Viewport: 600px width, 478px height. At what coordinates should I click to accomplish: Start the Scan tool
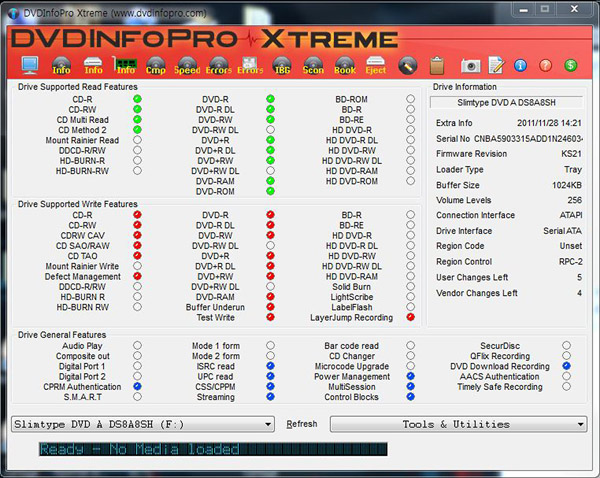(313, 65)
